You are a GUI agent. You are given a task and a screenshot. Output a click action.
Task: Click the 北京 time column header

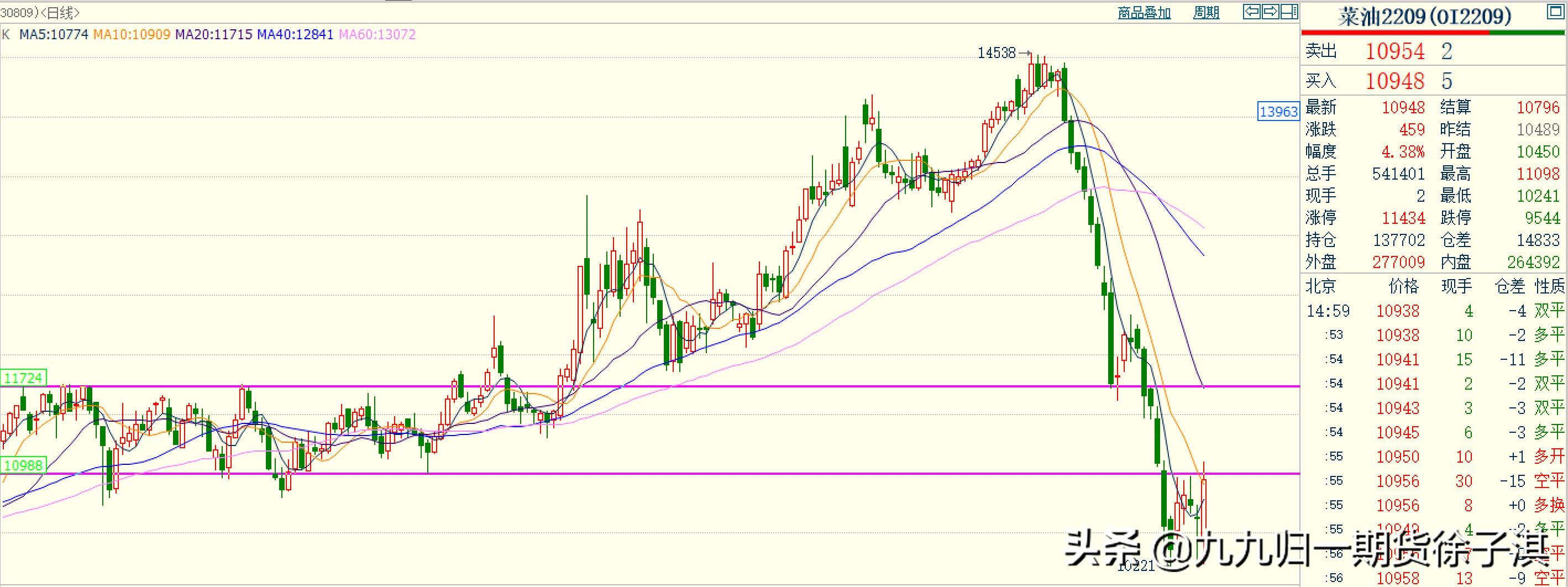[x=1320, y=286]
